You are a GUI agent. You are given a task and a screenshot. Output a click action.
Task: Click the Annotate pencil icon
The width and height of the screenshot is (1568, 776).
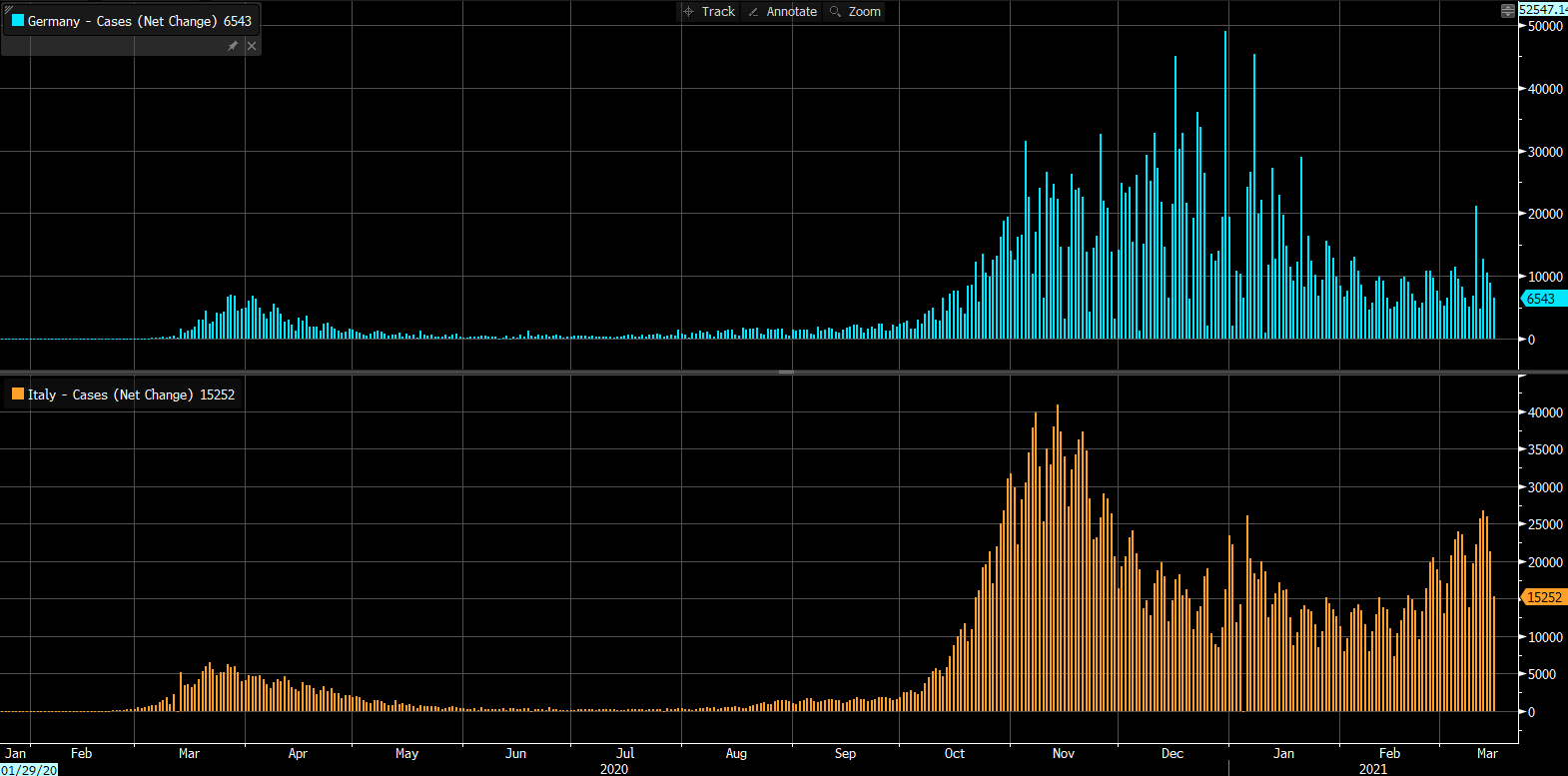pyautogui.click(x=754, y=12)
